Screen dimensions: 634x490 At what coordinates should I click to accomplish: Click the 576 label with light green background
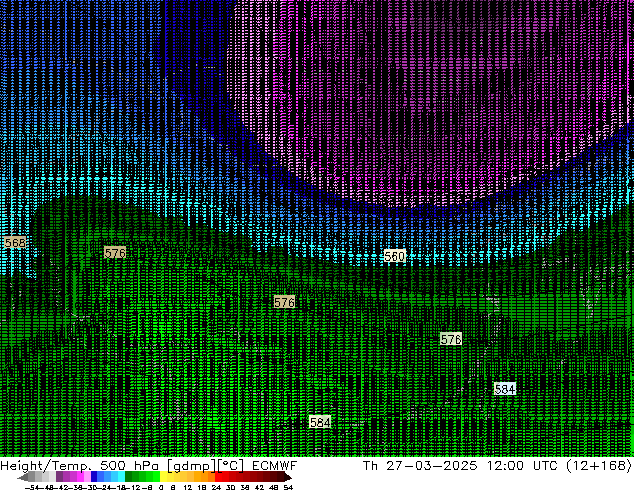pyautogui.click(x=451, y=339)
